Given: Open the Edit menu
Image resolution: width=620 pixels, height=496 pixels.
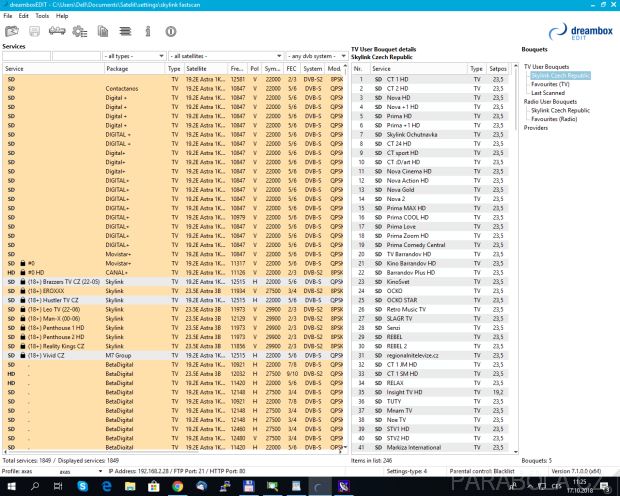Looking at the screenshot, I should click(x=24, y=16).
